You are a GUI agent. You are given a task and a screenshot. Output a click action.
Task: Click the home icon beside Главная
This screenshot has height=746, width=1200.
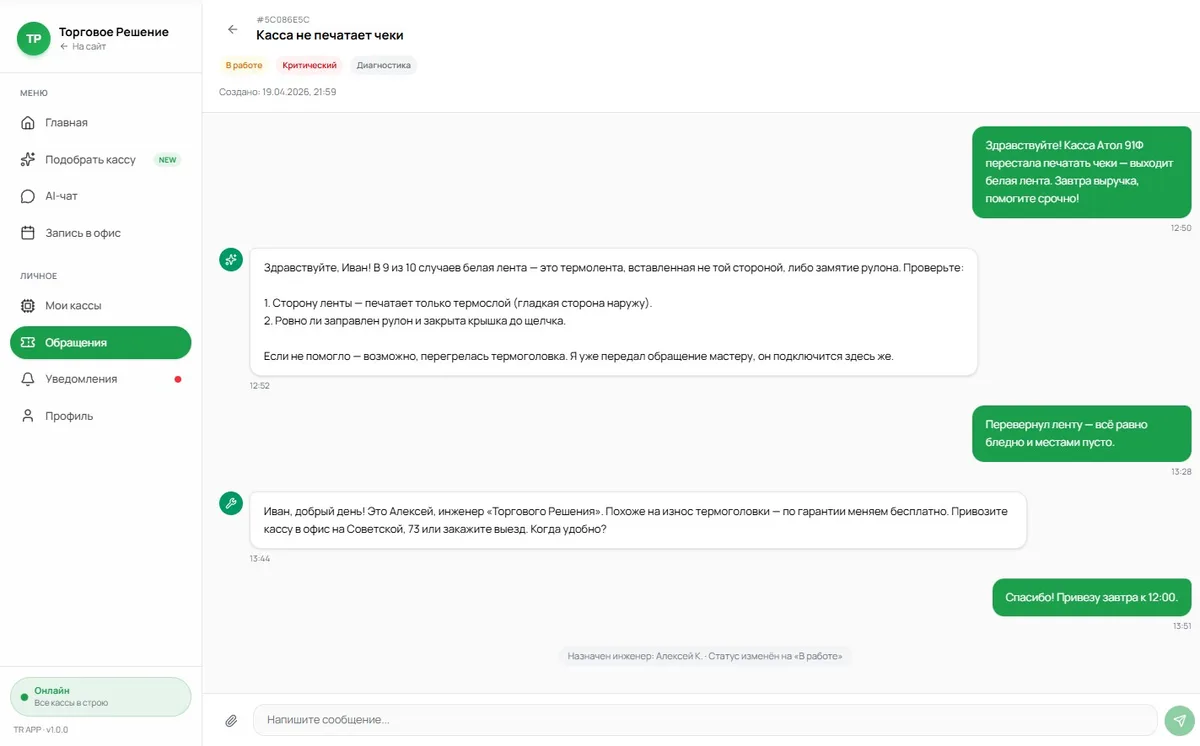click(x=28, y=123)
